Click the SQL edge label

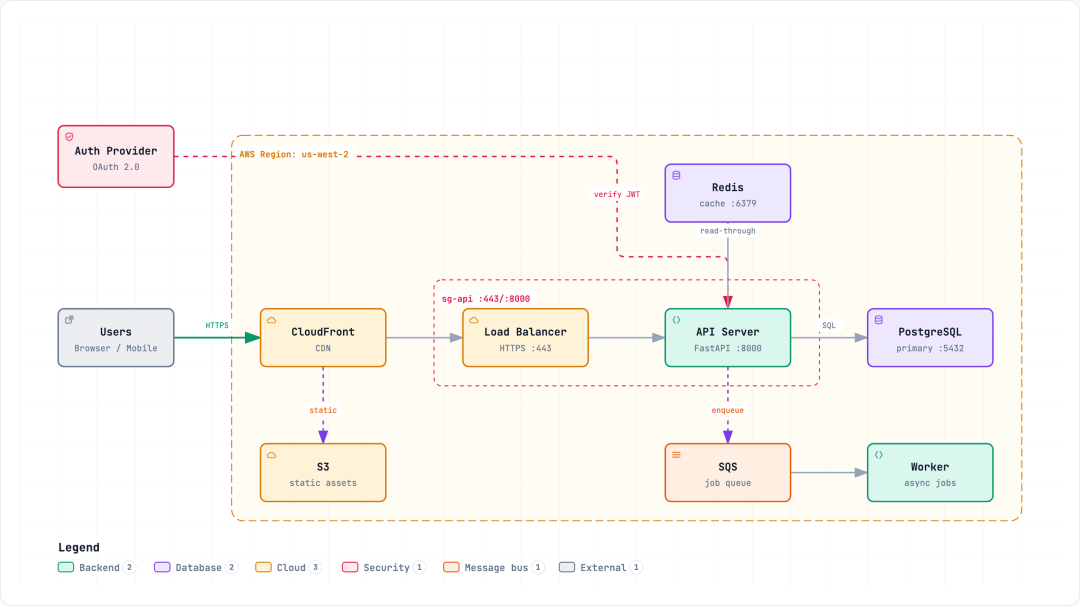coord(829,325)
